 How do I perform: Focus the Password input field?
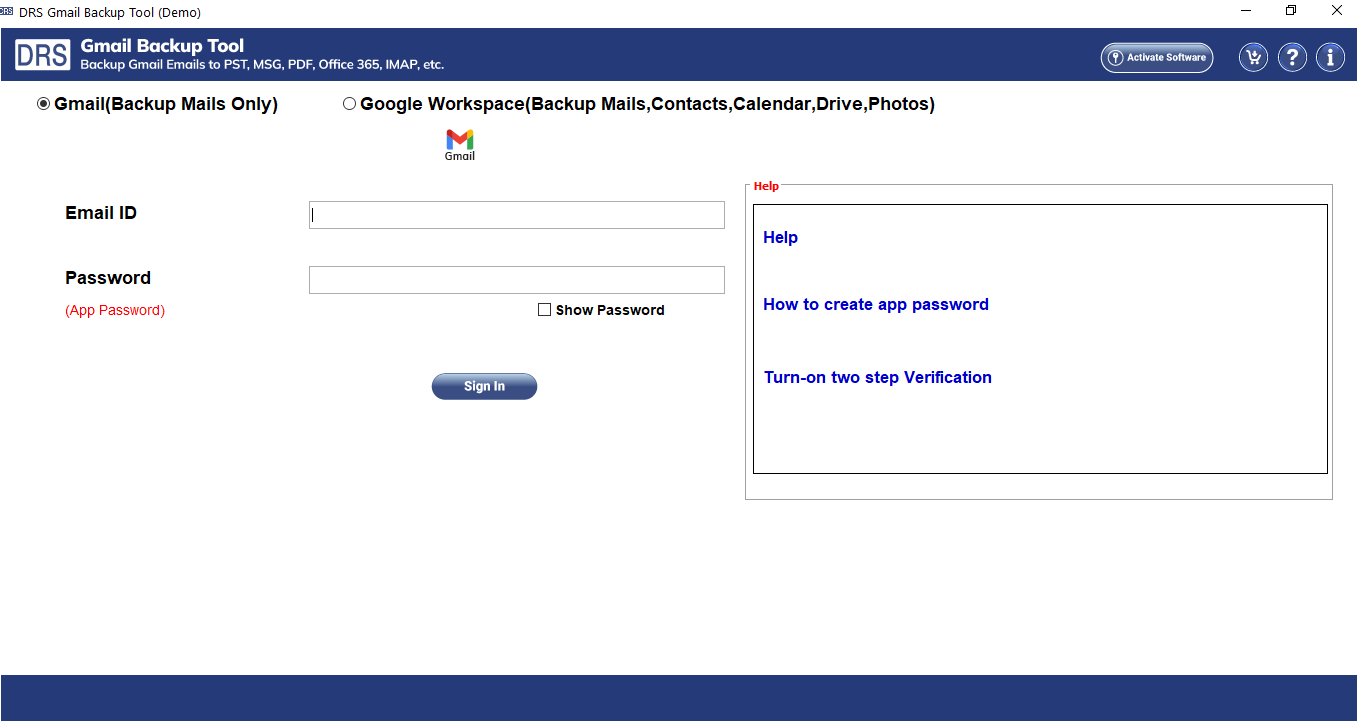point(516,280)
